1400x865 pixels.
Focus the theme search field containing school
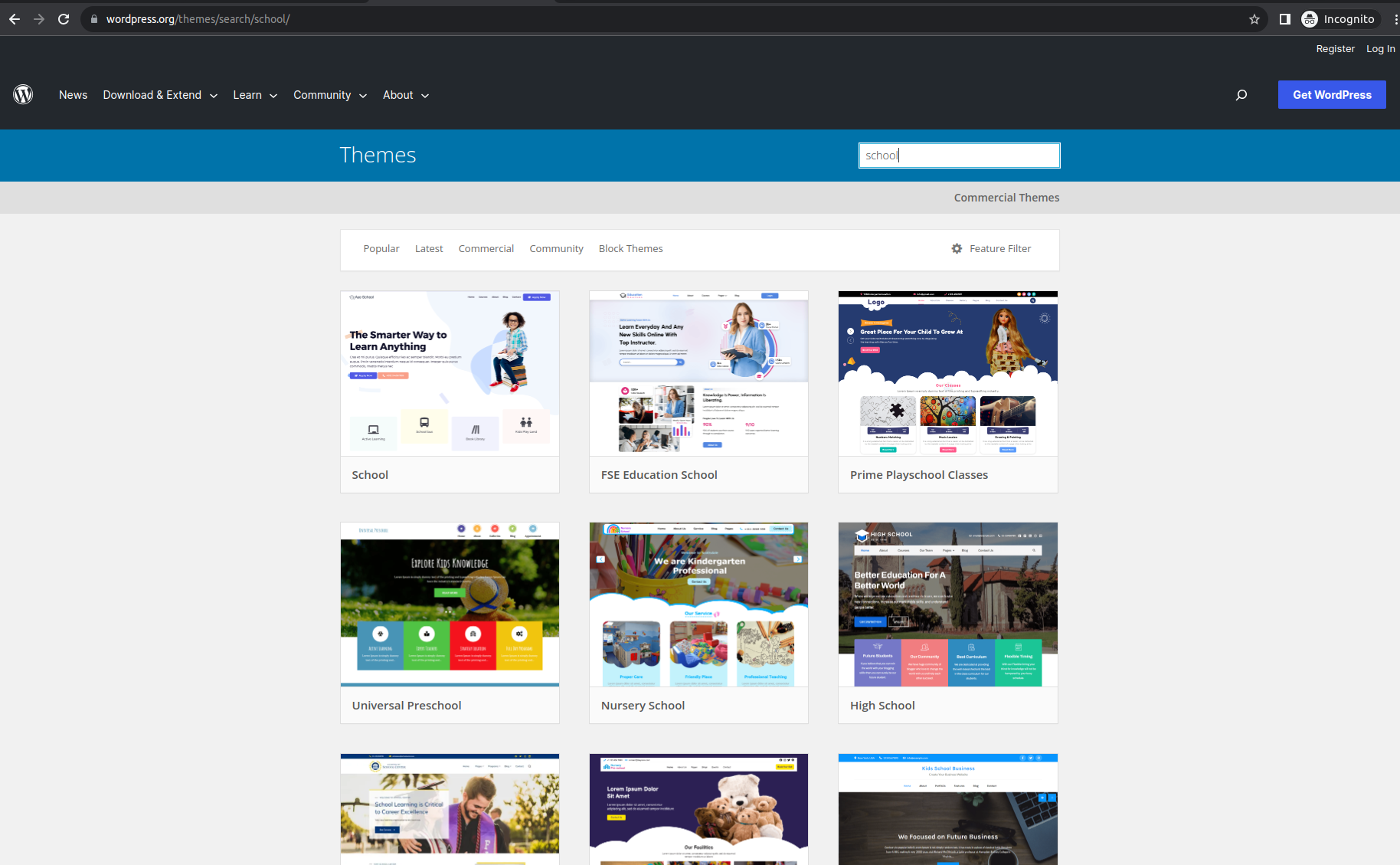(959, 156)
